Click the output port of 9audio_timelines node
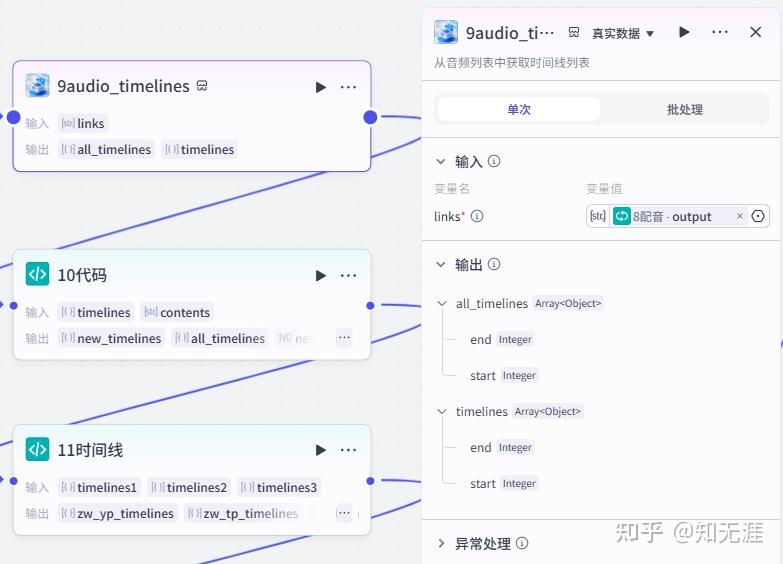 pos(370,117)
